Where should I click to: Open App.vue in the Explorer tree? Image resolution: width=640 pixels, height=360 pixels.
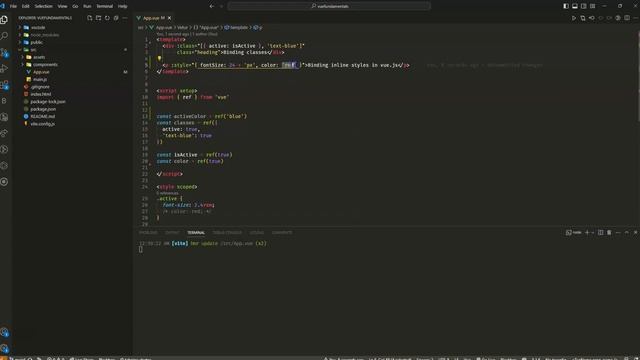coord(41,72)
